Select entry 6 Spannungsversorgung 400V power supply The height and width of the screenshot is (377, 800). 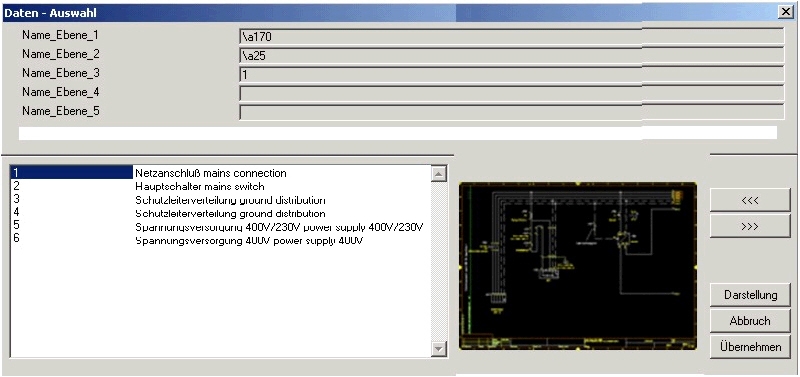(220, 239)
